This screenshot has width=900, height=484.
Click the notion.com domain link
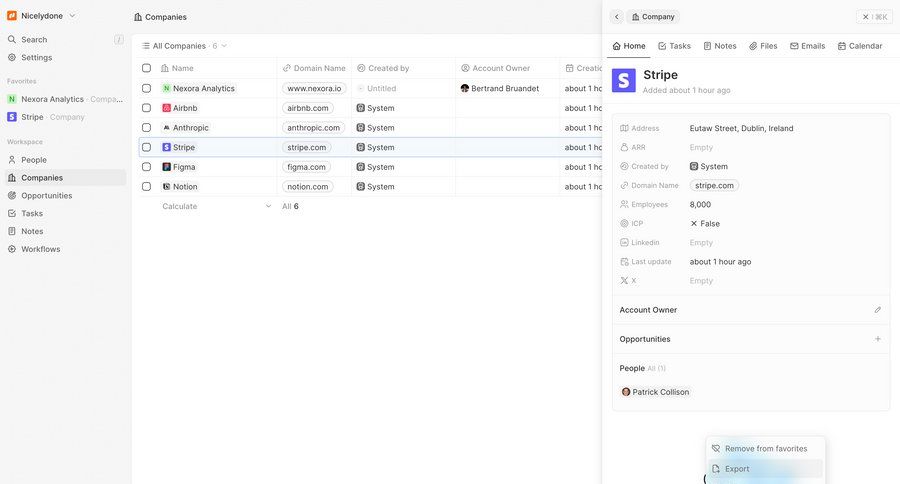coord(308,187)
